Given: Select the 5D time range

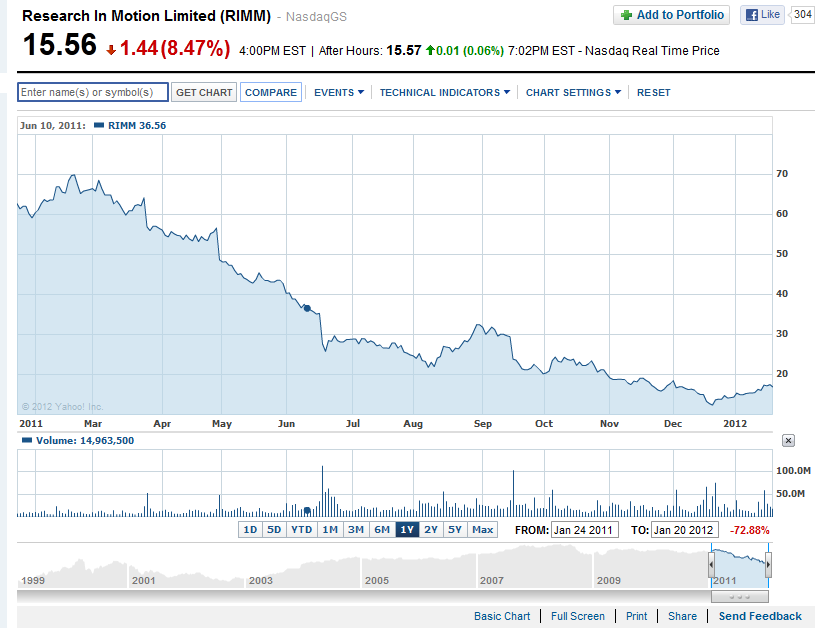Looking at the screenshot, I should [x=274, y=530].
